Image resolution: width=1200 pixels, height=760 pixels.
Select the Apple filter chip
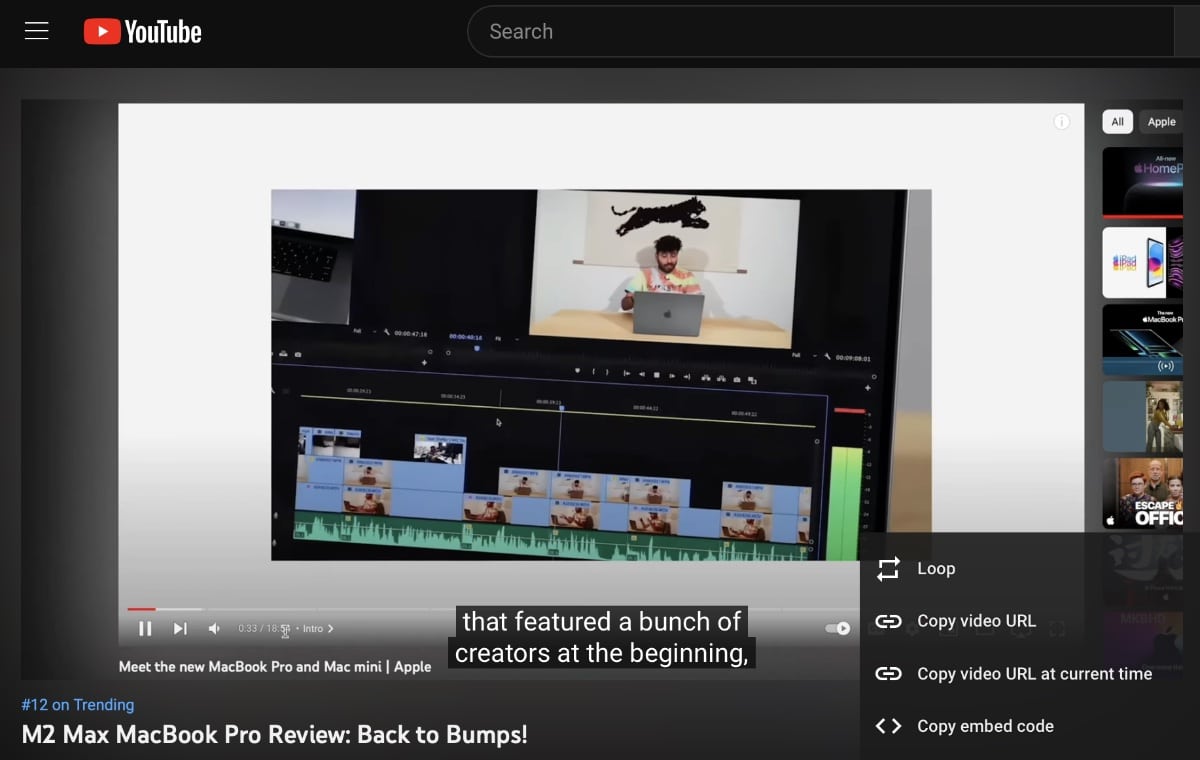tap(1161, 122)
